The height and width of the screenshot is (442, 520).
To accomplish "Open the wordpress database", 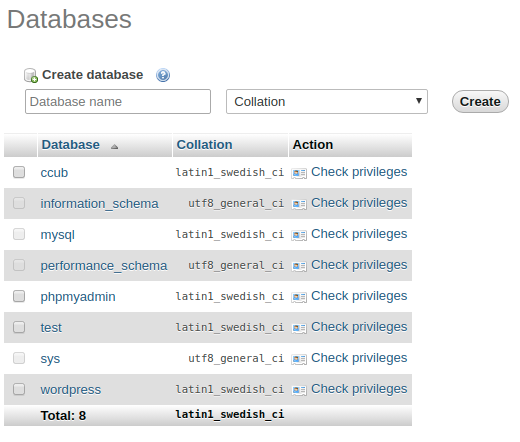I will (x=71, y=390).
